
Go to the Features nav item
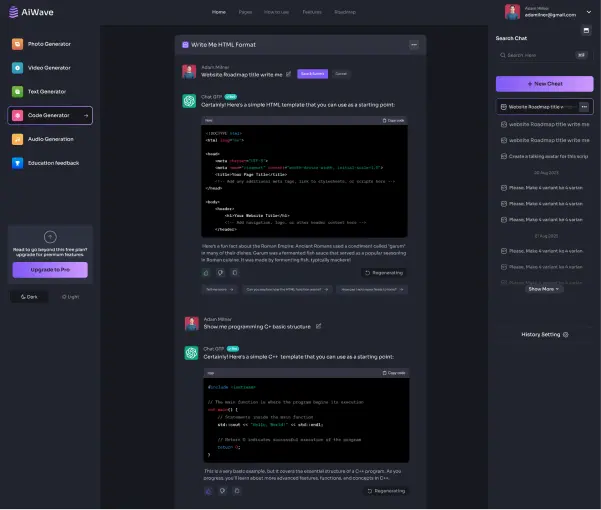click(x=312, y=12)
